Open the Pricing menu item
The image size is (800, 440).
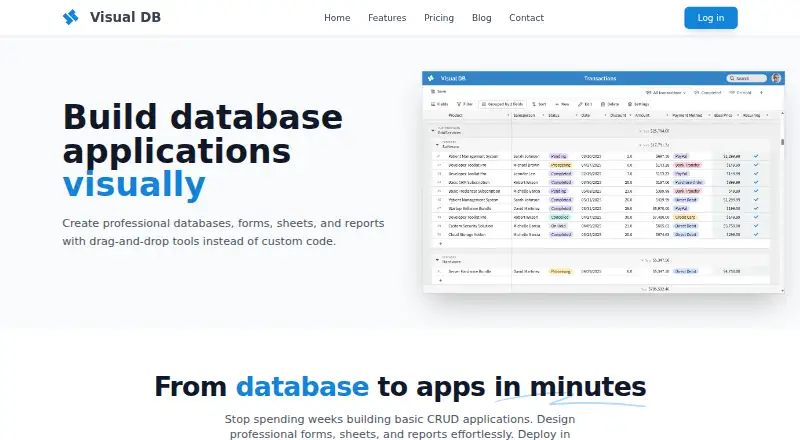439,18
